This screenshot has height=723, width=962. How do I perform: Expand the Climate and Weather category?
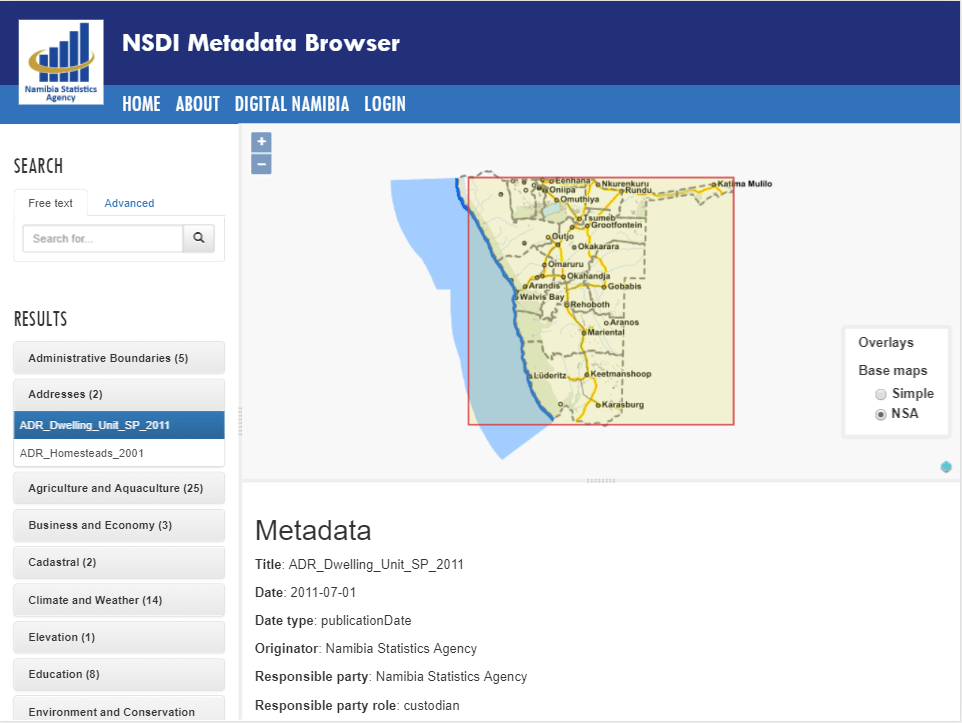(118, 599)
